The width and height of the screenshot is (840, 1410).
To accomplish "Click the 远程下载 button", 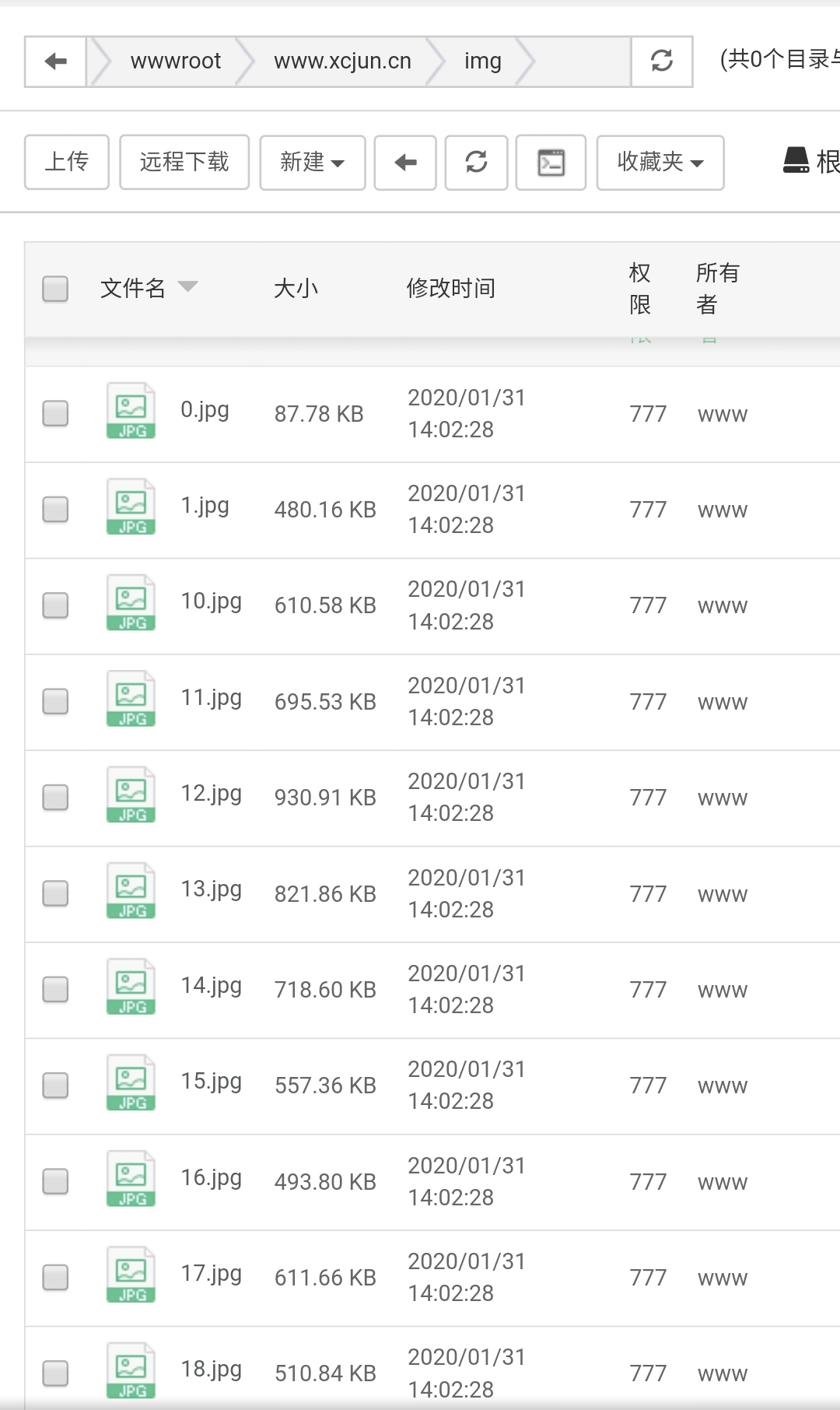I will tap(184, 162).
